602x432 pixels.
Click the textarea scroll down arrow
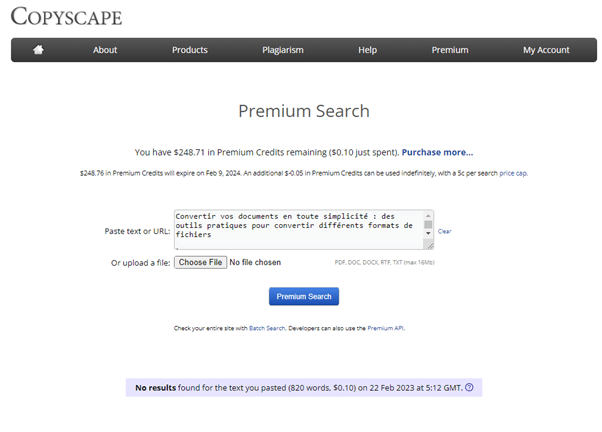point(428,233)
